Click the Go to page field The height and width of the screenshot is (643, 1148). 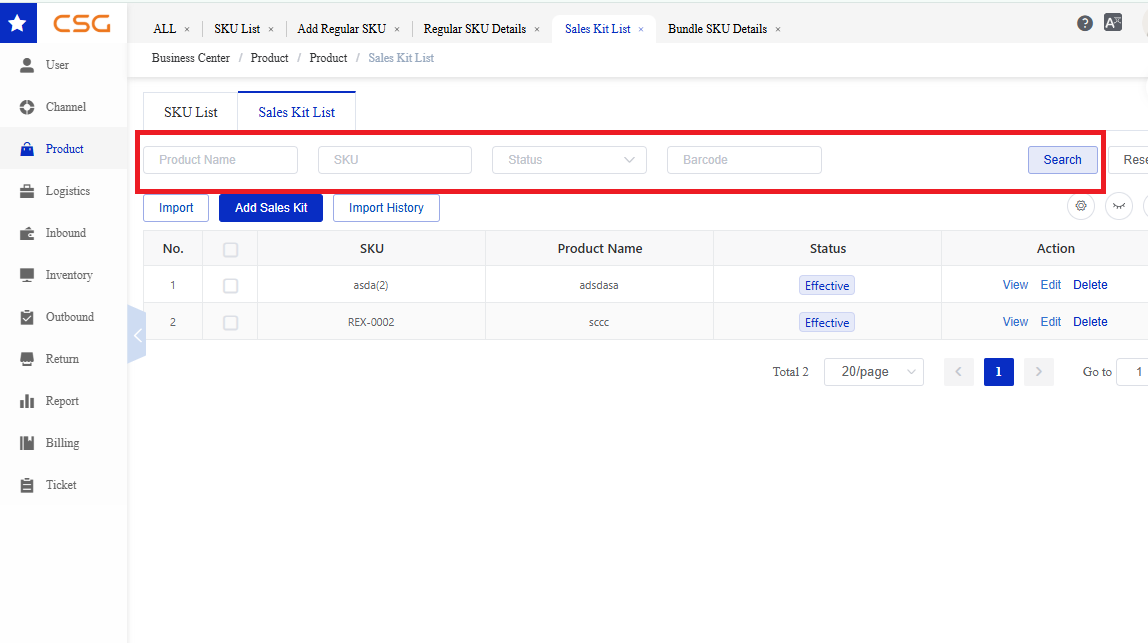(1133, 372)
